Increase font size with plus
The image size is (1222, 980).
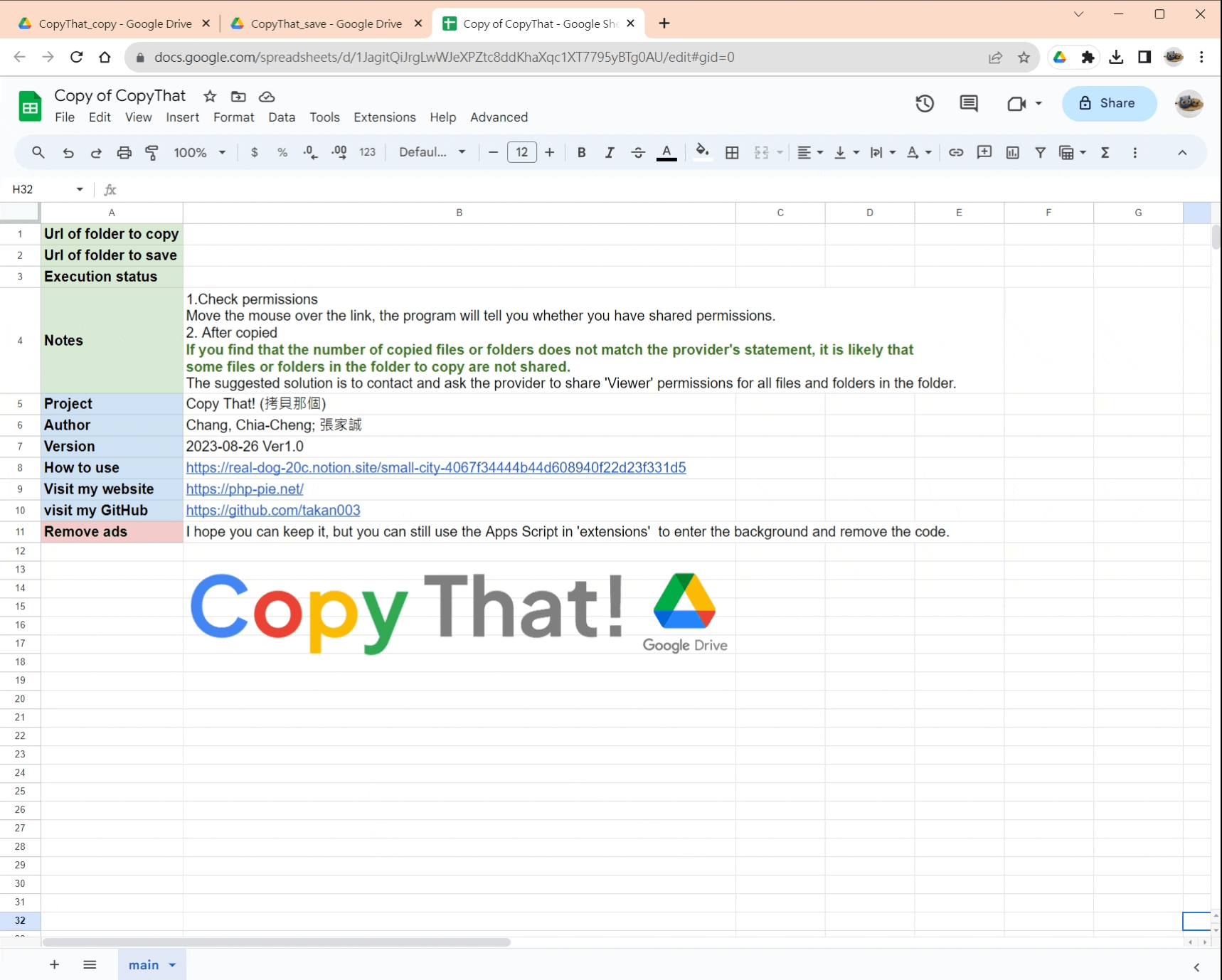(x=550, y=152)
